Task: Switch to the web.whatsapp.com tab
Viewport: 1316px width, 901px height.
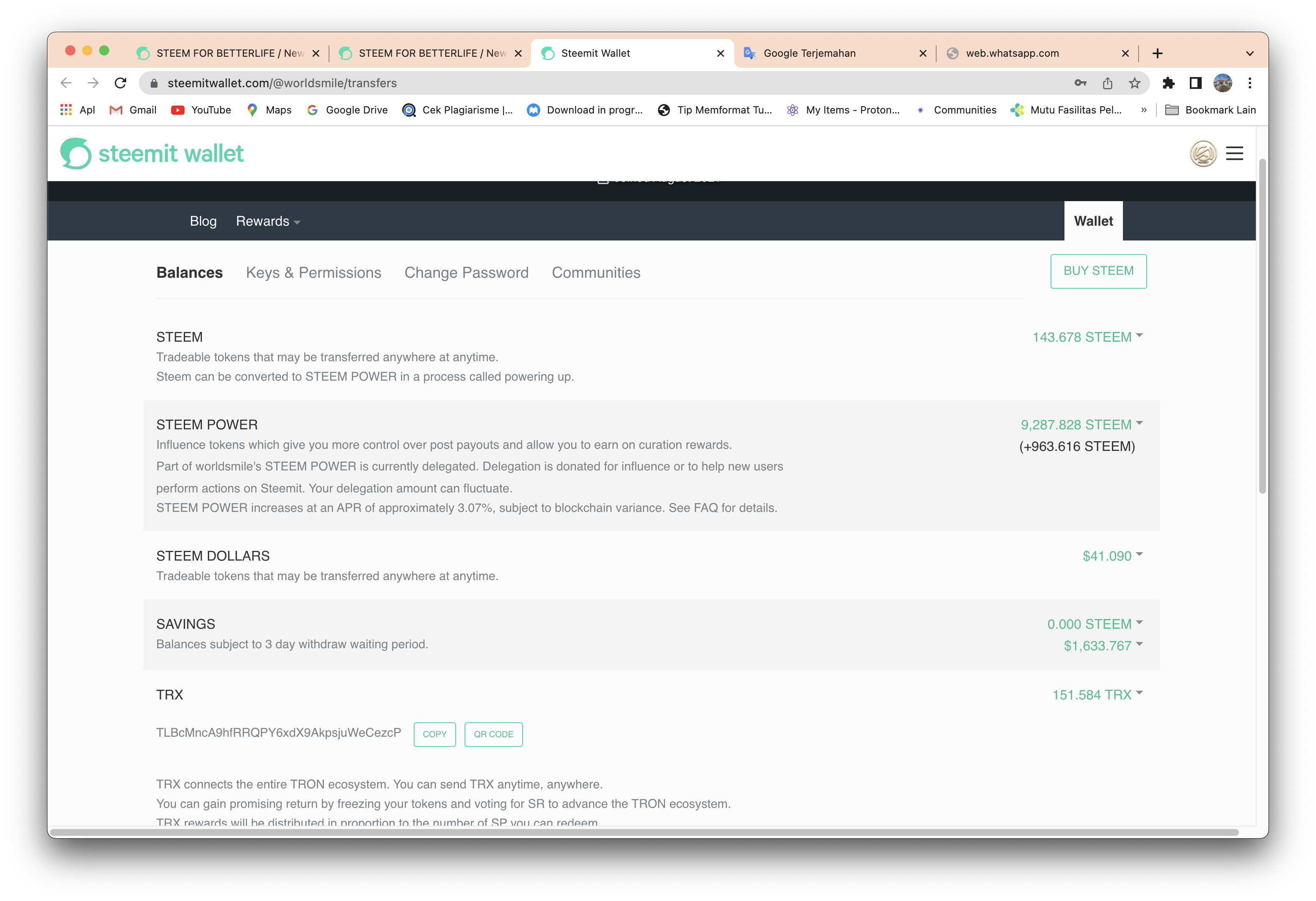Action: click(x=1037, y=53)
